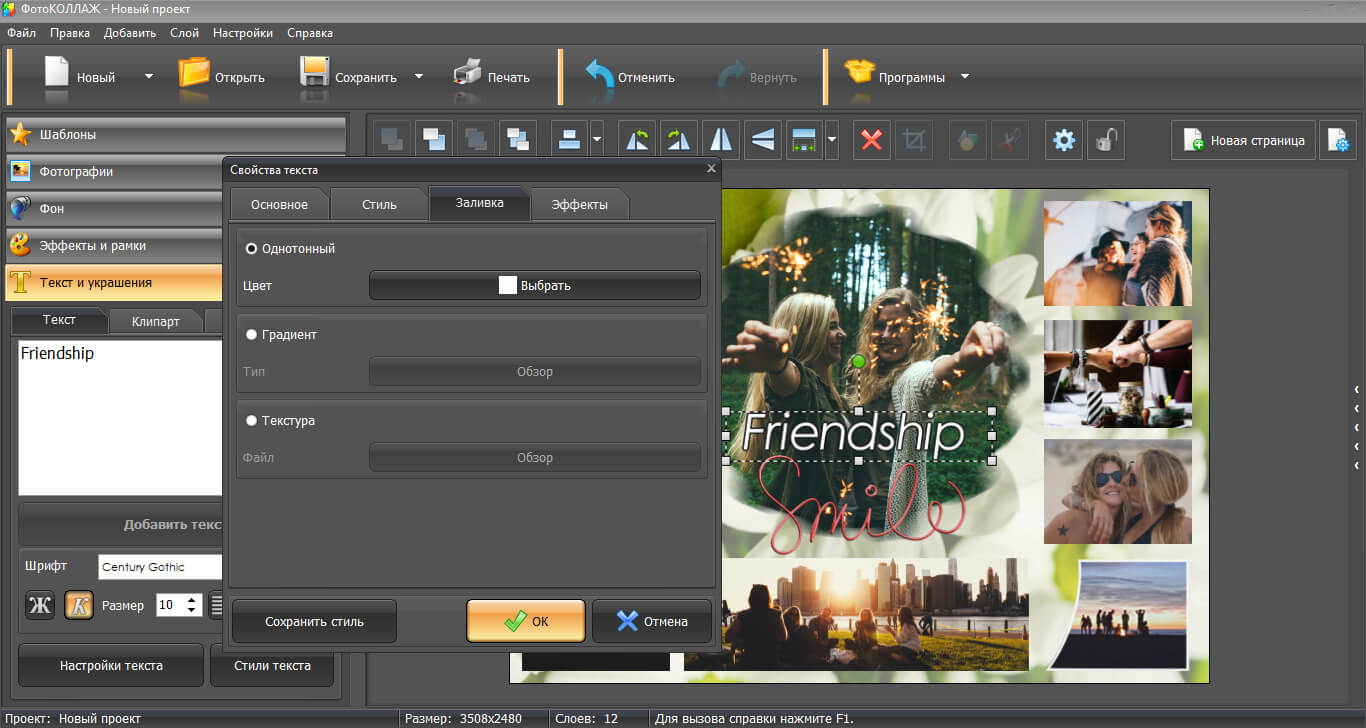
Task: Click the New project document icon
Action: (x=57, y=76)
